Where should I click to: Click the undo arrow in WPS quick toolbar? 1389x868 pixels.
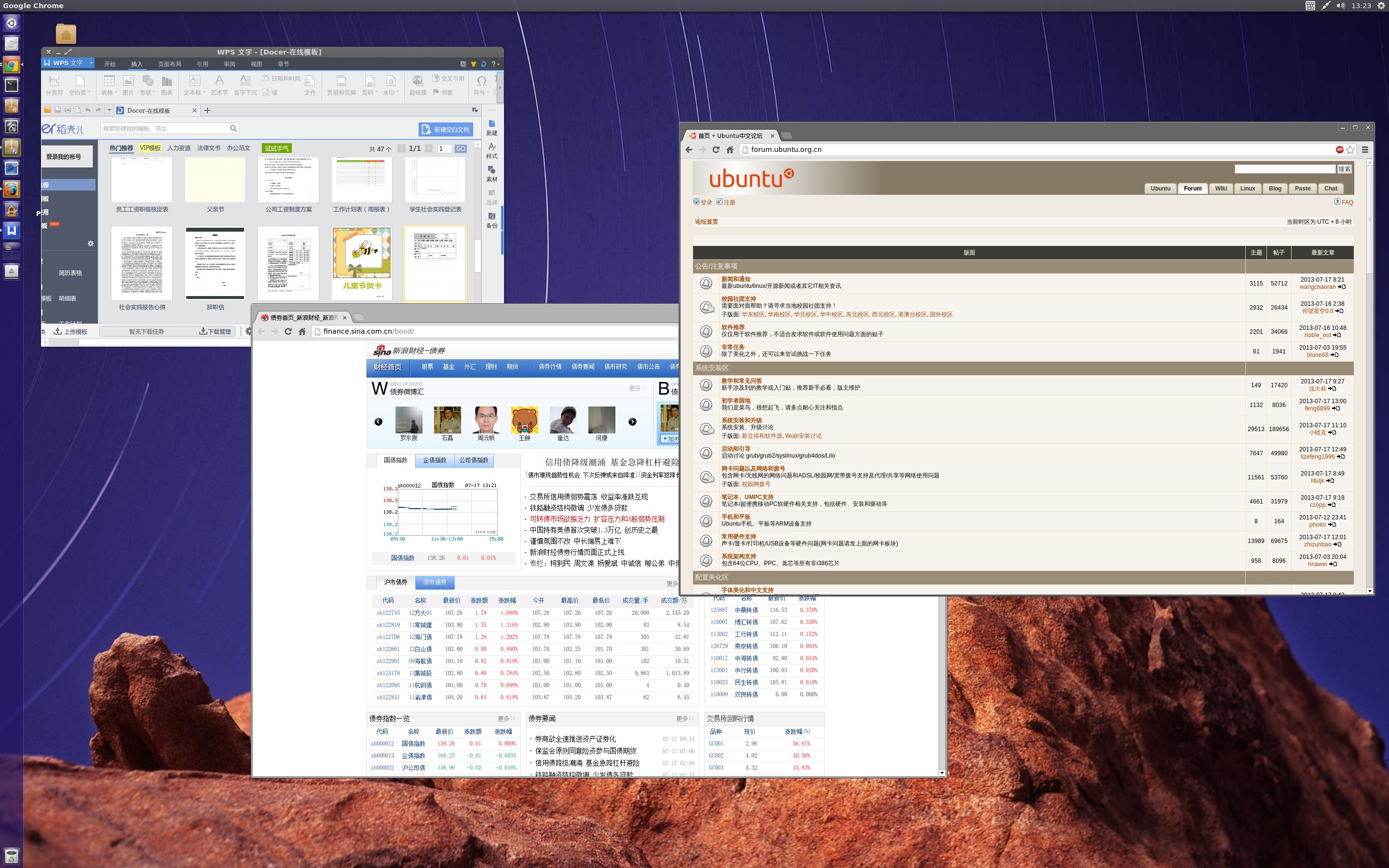(88, 109)
